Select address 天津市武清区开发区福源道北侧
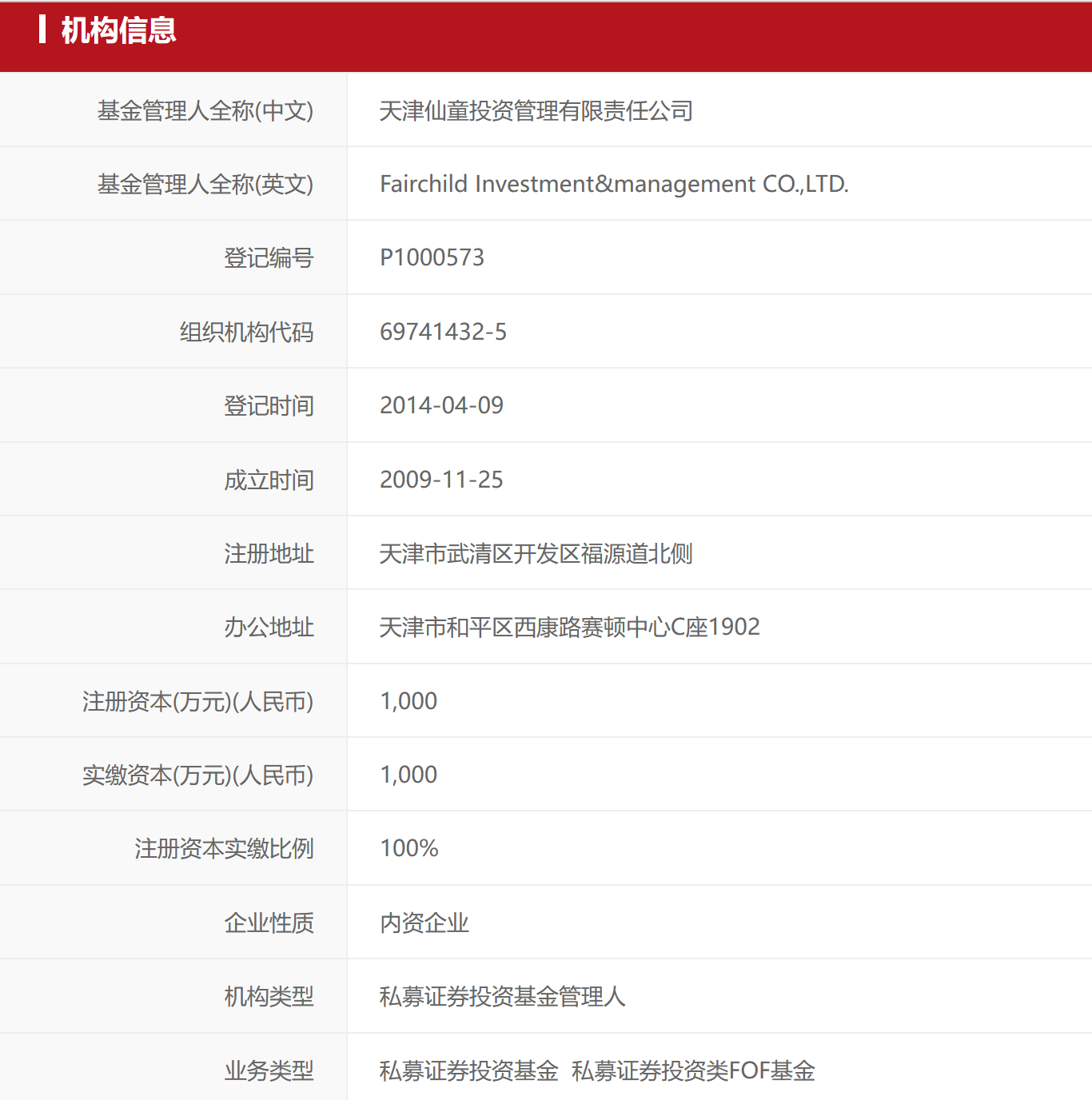 tap(536, 553)
